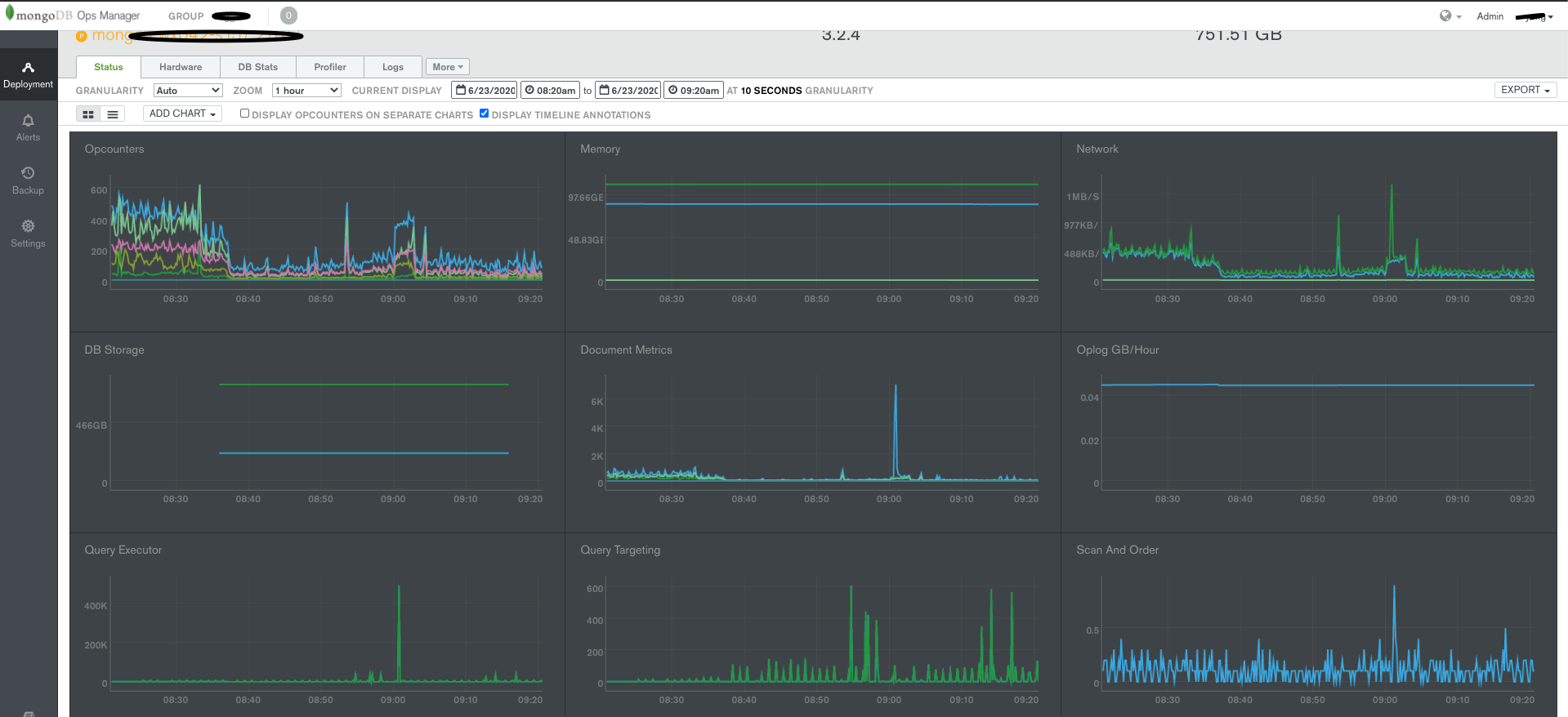Enable display opcounters on separate charts

(244, 114)
